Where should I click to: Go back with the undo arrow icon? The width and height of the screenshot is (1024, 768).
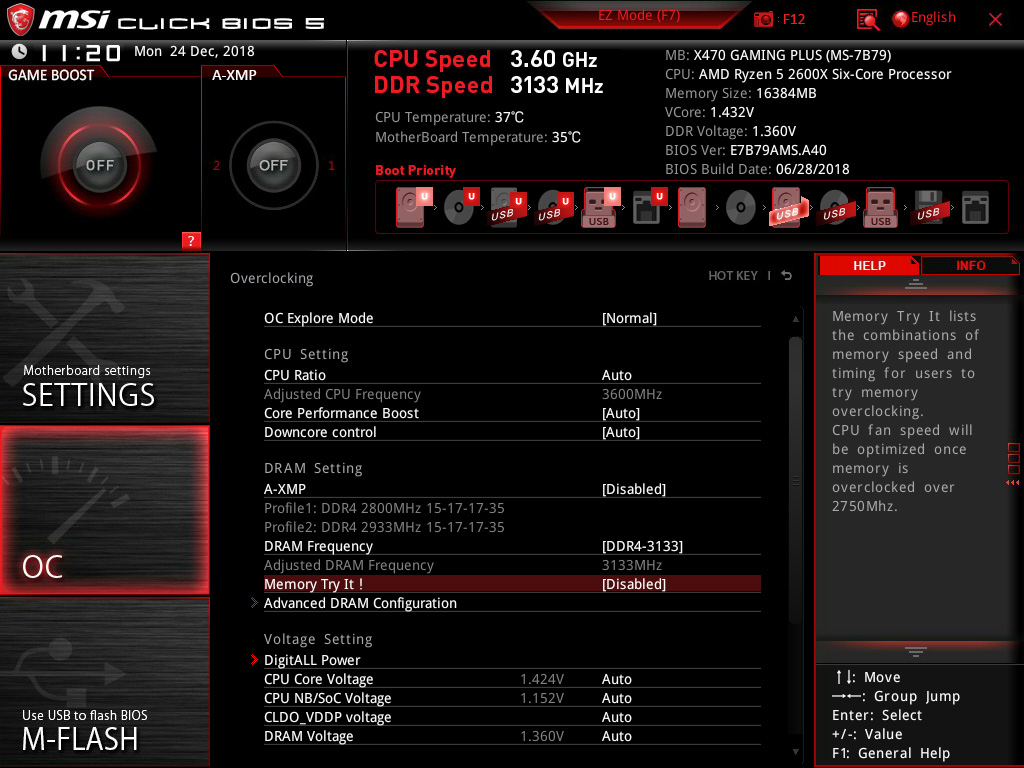pyautogui.click(x=787, y=276)
